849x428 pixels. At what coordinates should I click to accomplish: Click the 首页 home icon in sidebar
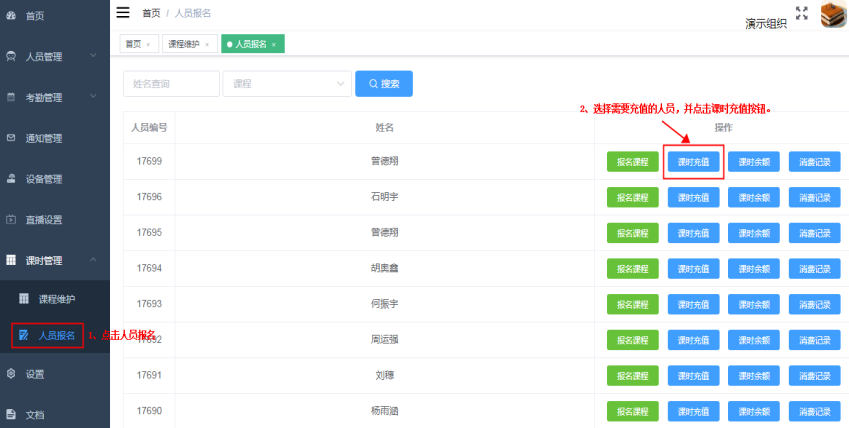tap(11, 16)
